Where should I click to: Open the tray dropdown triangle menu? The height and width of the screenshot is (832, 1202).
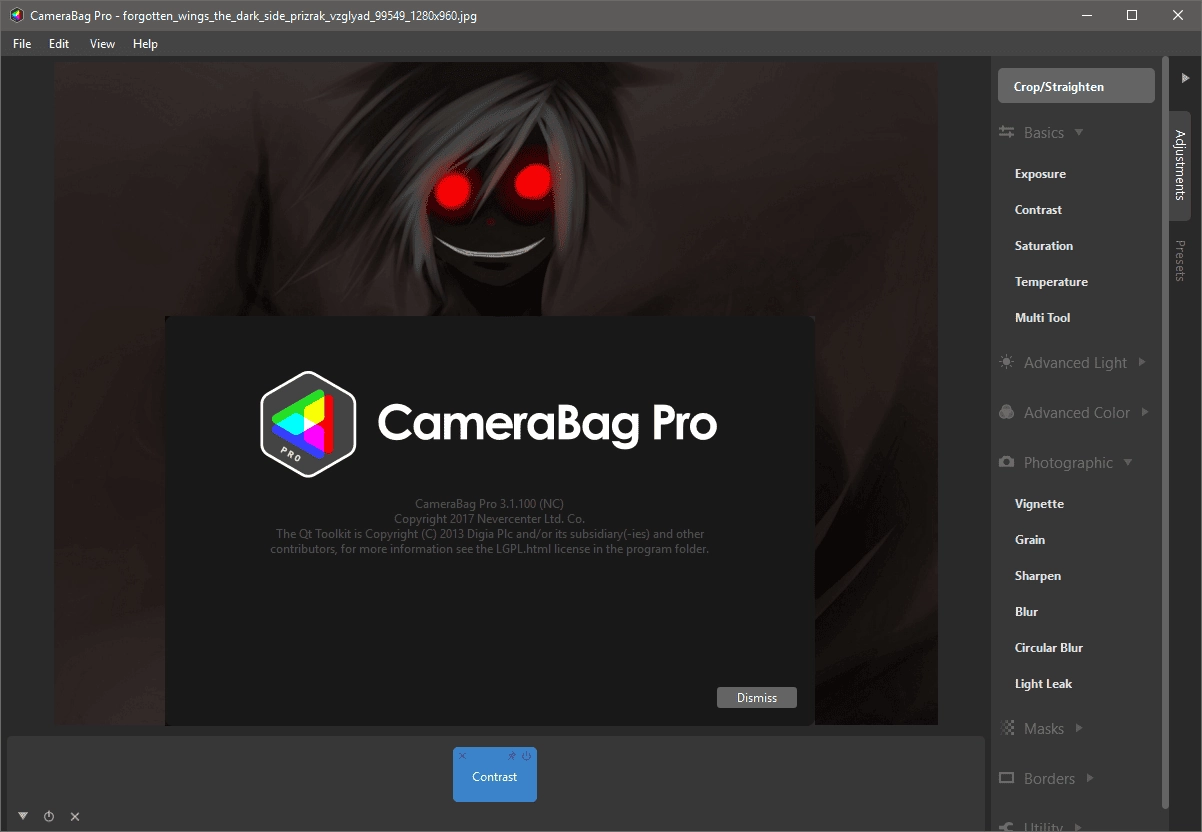coord(23,816)
